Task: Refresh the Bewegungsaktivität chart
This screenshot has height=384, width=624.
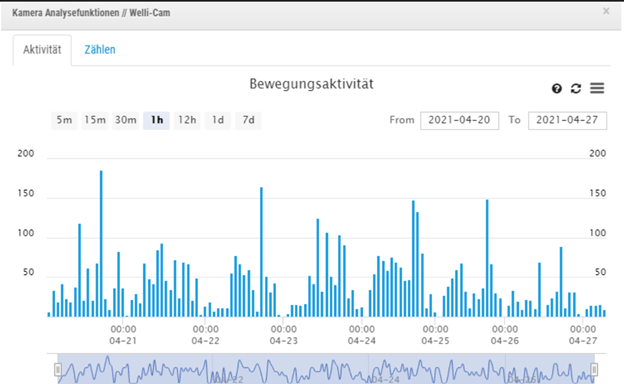Action: click(x=576, y=88)
